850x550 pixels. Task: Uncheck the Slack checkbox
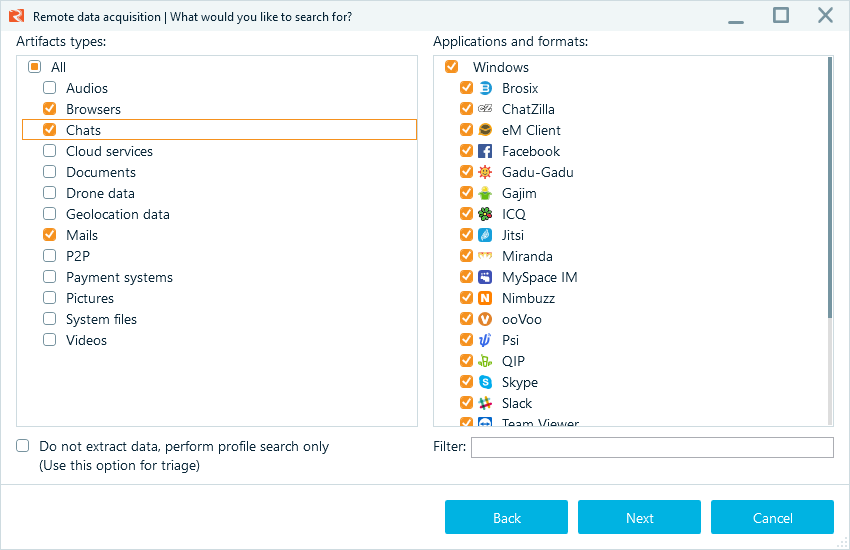[x=466, y=403]
